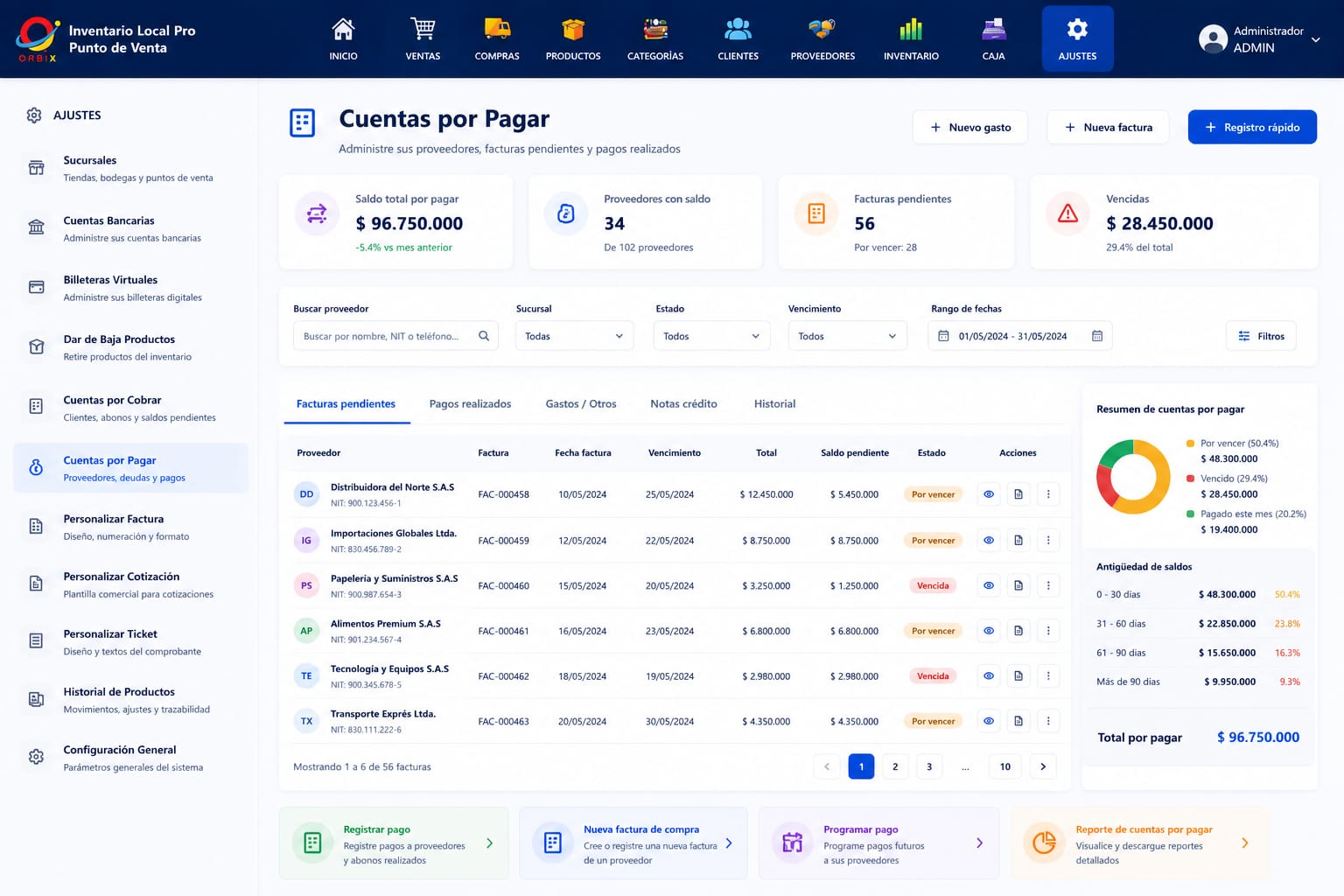Switch to Pagos realizados tab

click(470, 403)
